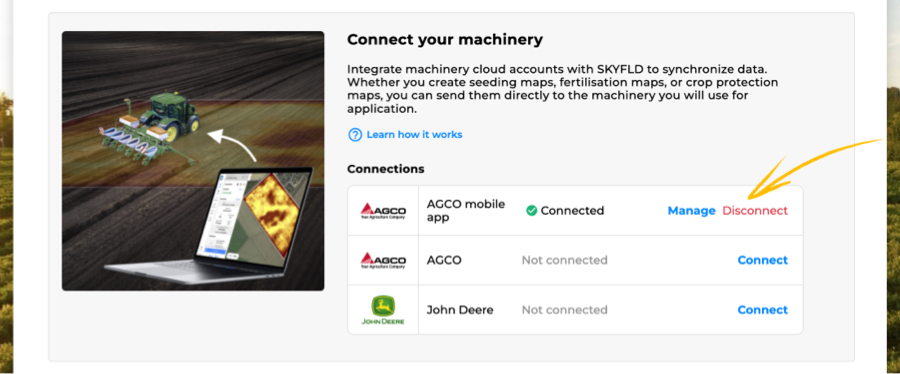This screenshot has width=900, height=374.
Task: Click the 'Connected' status text
Action: click(x=572, y=211)
